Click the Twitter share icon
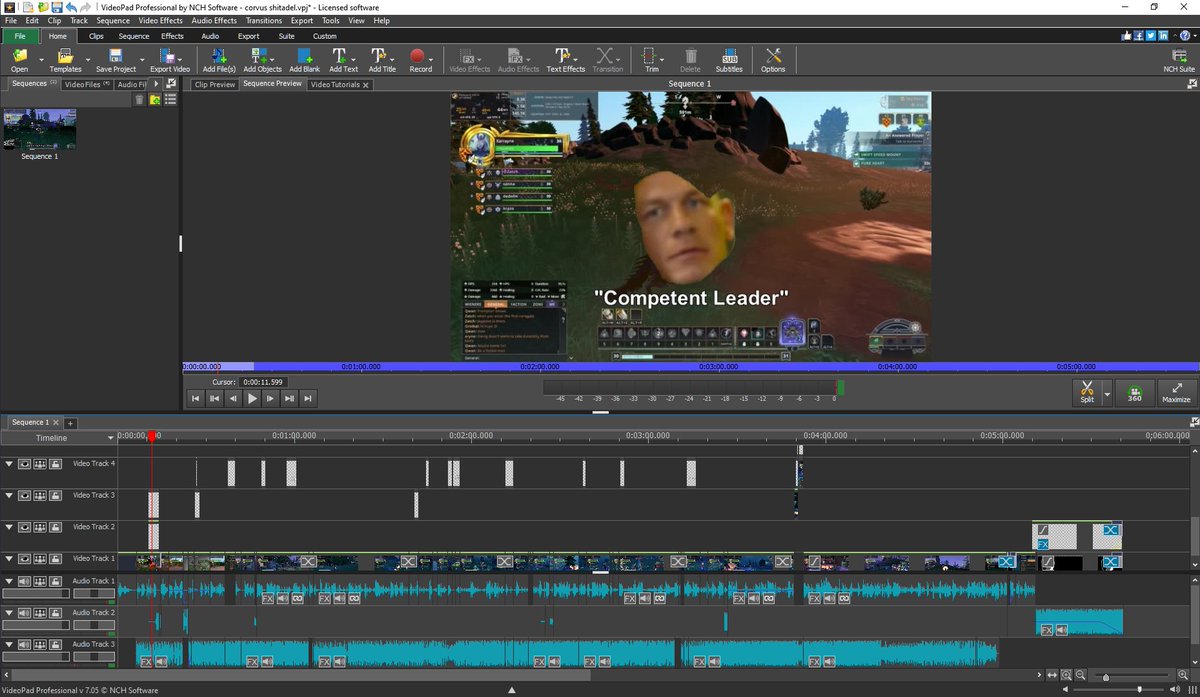1200x697 pixels. [1152, 35]
